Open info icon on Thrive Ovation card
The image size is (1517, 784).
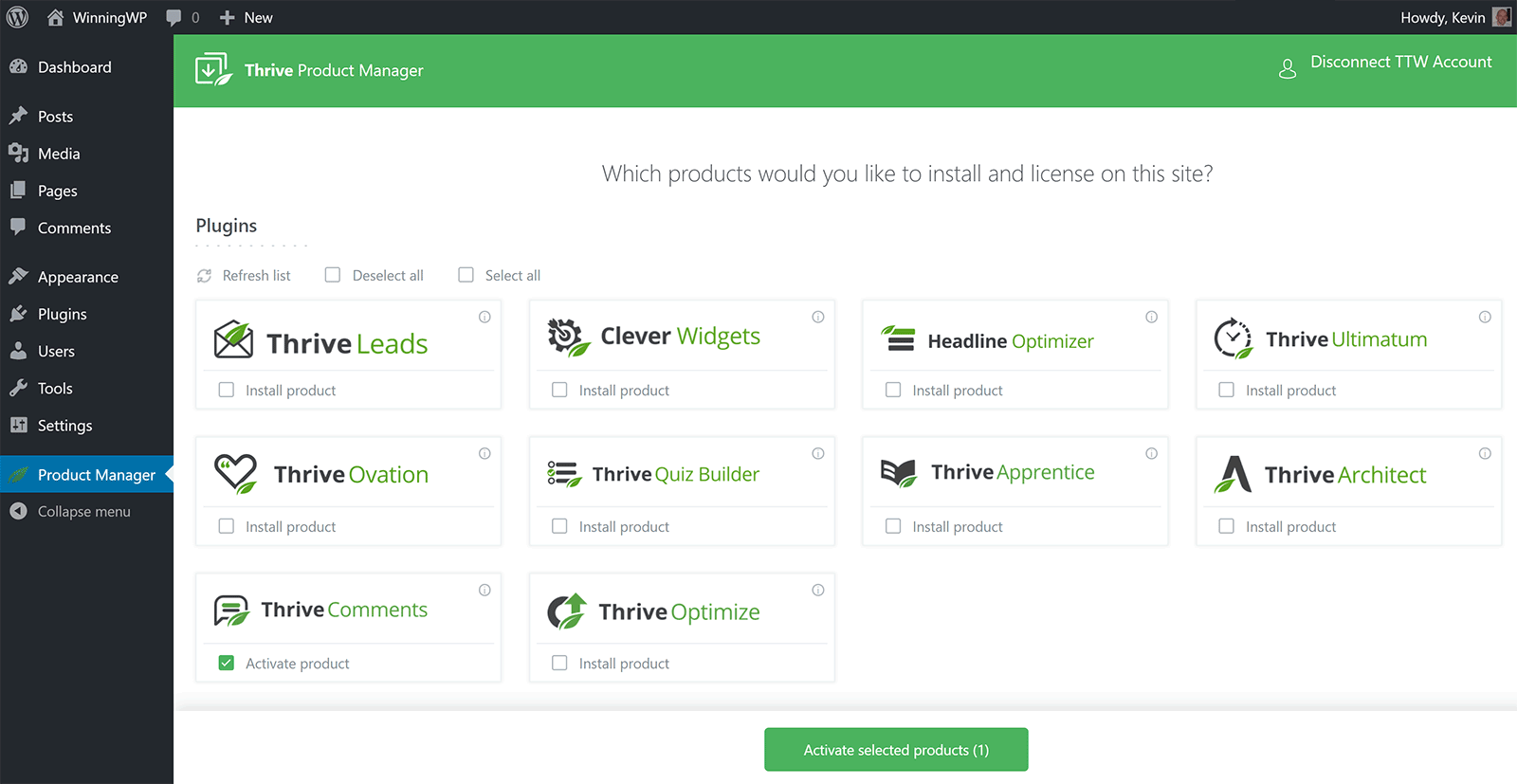[484, 453]
